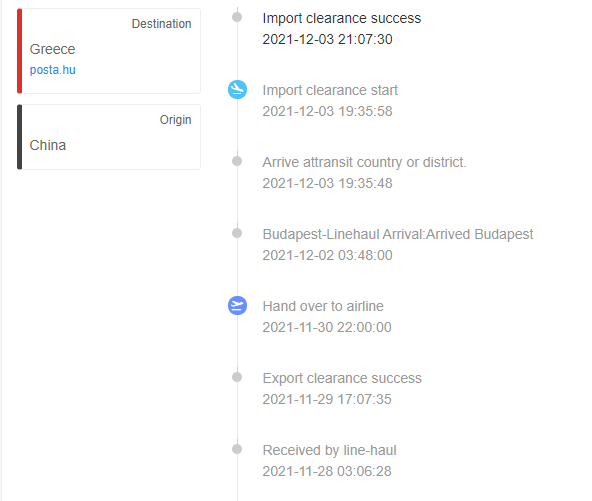Click the Arrive at transit country timeline dot

pos(237,161)
